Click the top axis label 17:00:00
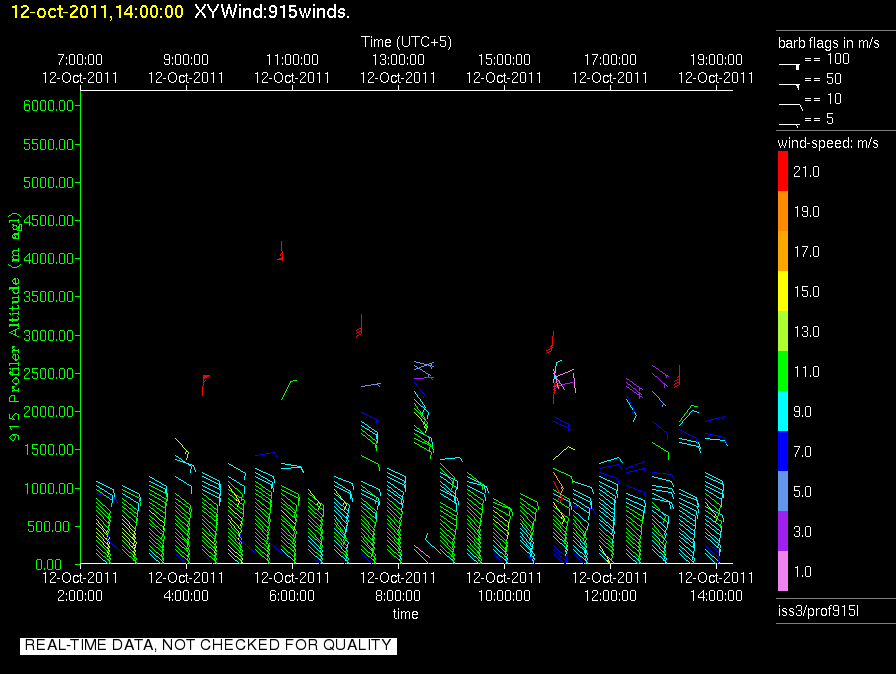 point(610,60)
